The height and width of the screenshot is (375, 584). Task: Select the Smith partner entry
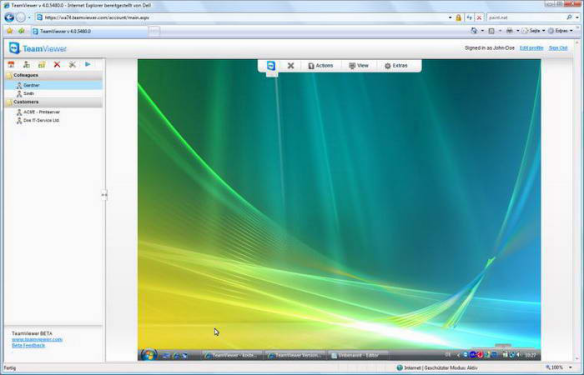click(53, 93)
